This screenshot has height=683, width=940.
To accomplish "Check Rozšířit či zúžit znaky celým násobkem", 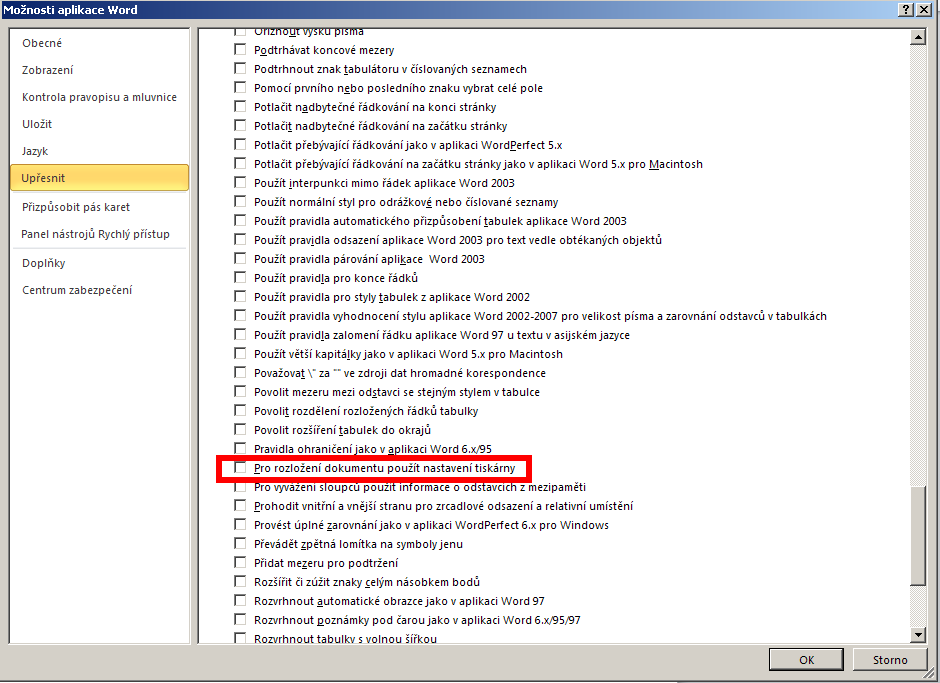I will pyautogui.click(x=240, y=581).
